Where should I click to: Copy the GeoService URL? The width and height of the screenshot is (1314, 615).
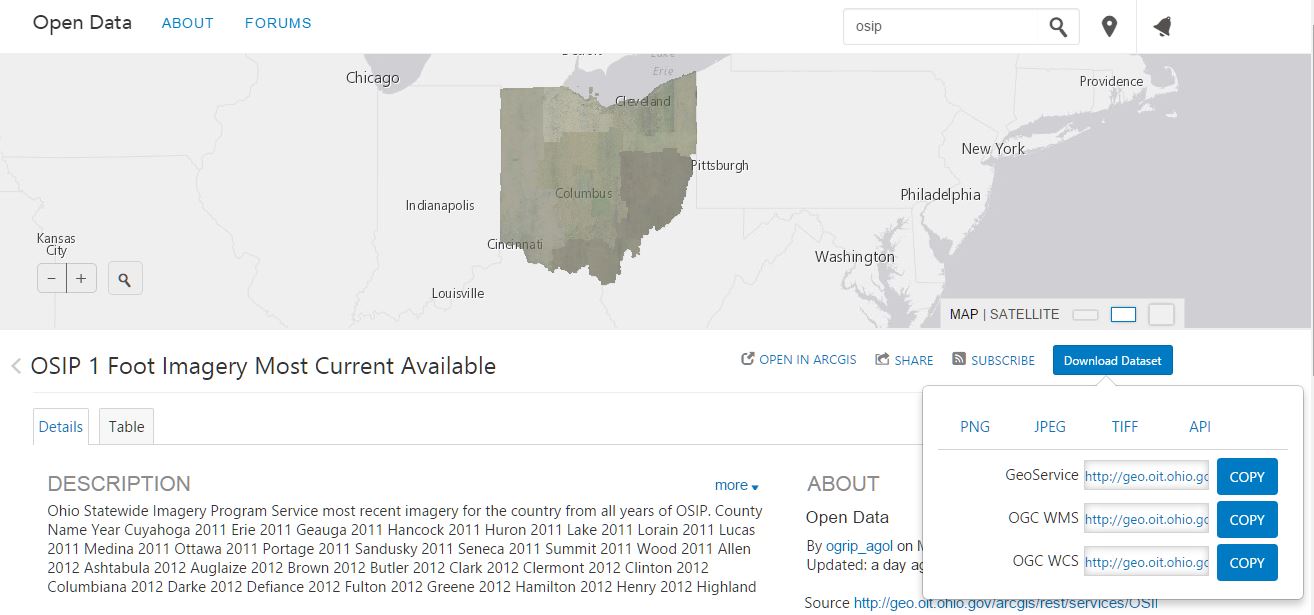tap(1247, 477)
